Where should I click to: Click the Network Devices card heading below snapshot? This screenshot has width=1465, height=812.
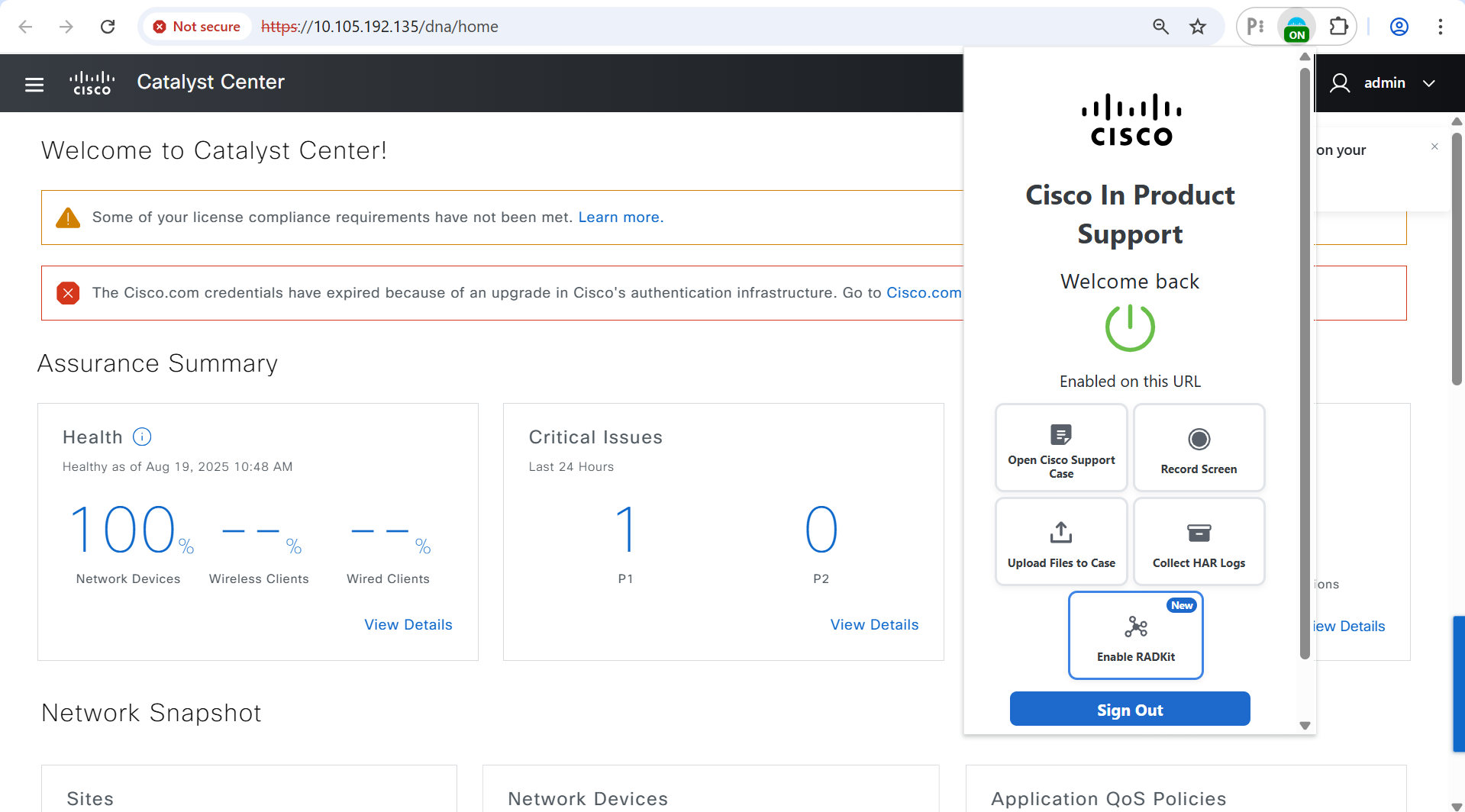(588, 798)
